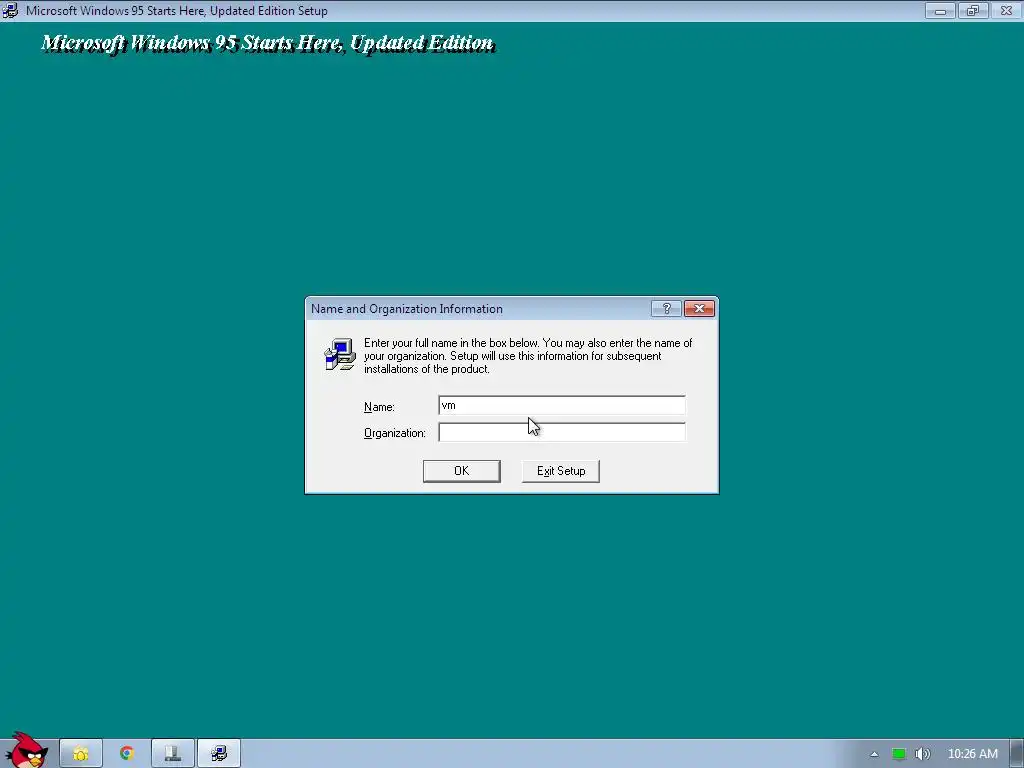
Task: Click the 10:26 AM clock
Action: click(x=972, y=754)
